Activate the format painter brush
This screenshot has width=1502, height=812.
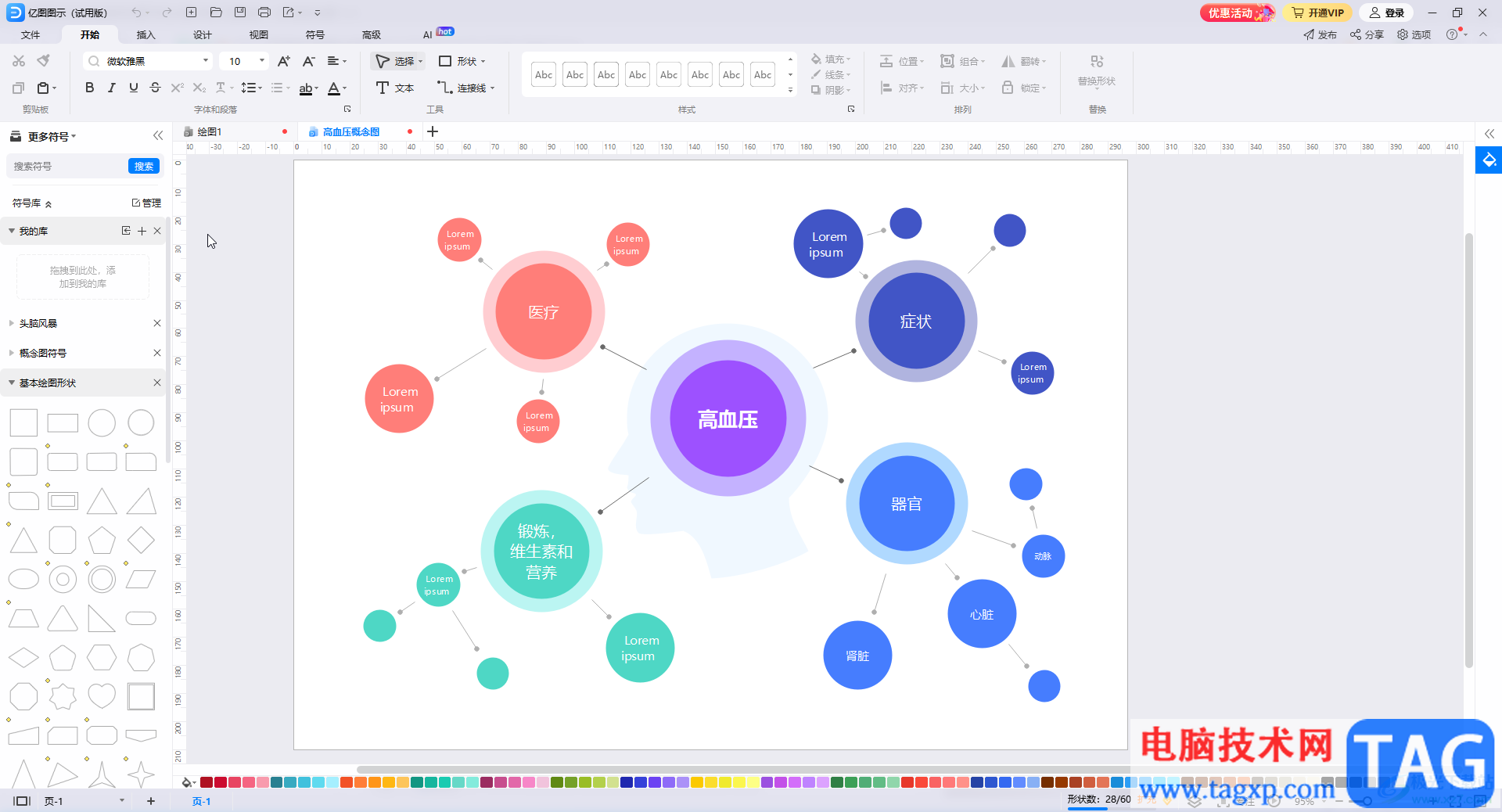point(44,61)
